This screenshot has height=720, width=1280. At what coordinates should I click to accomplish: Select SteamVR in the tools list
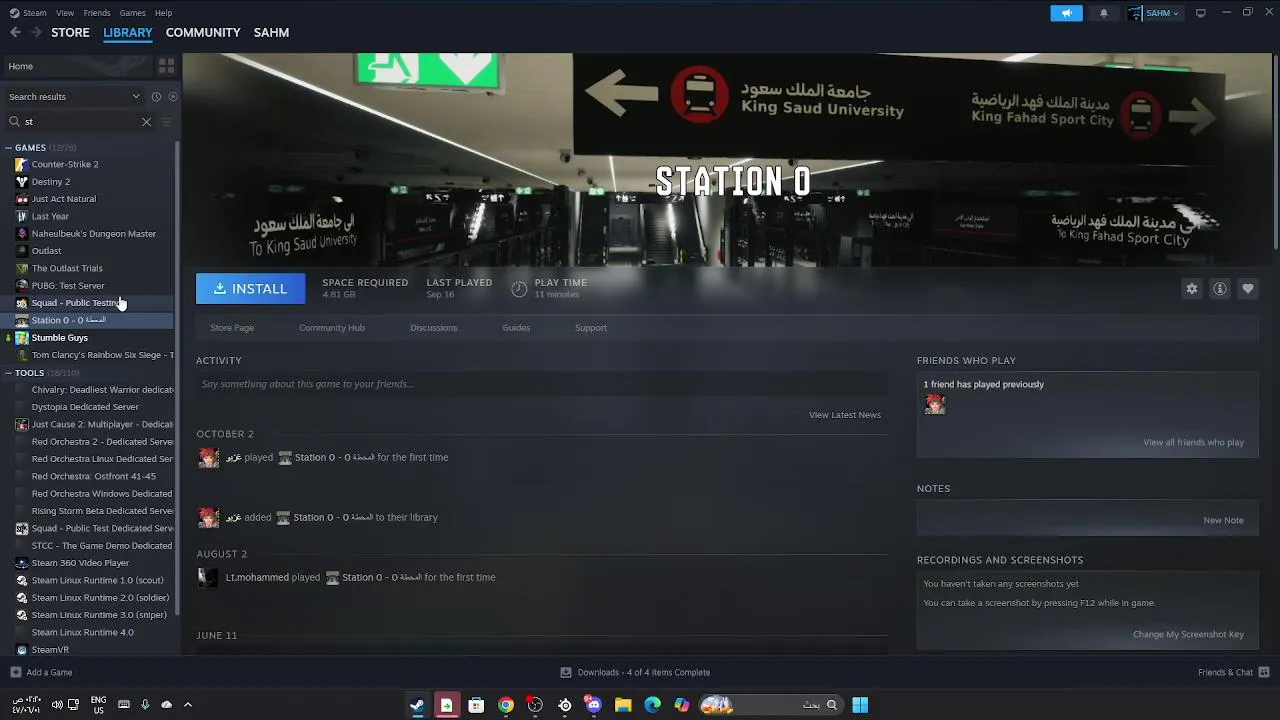click(x=50, y=650)
